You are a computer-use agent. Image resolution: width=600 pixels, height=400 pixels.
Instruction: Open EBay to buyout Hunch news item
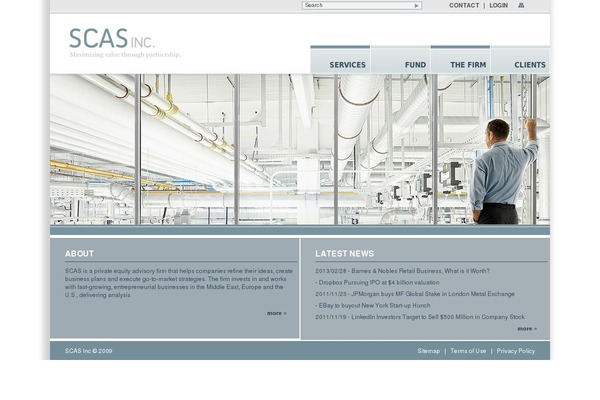(x=373, y=305)
